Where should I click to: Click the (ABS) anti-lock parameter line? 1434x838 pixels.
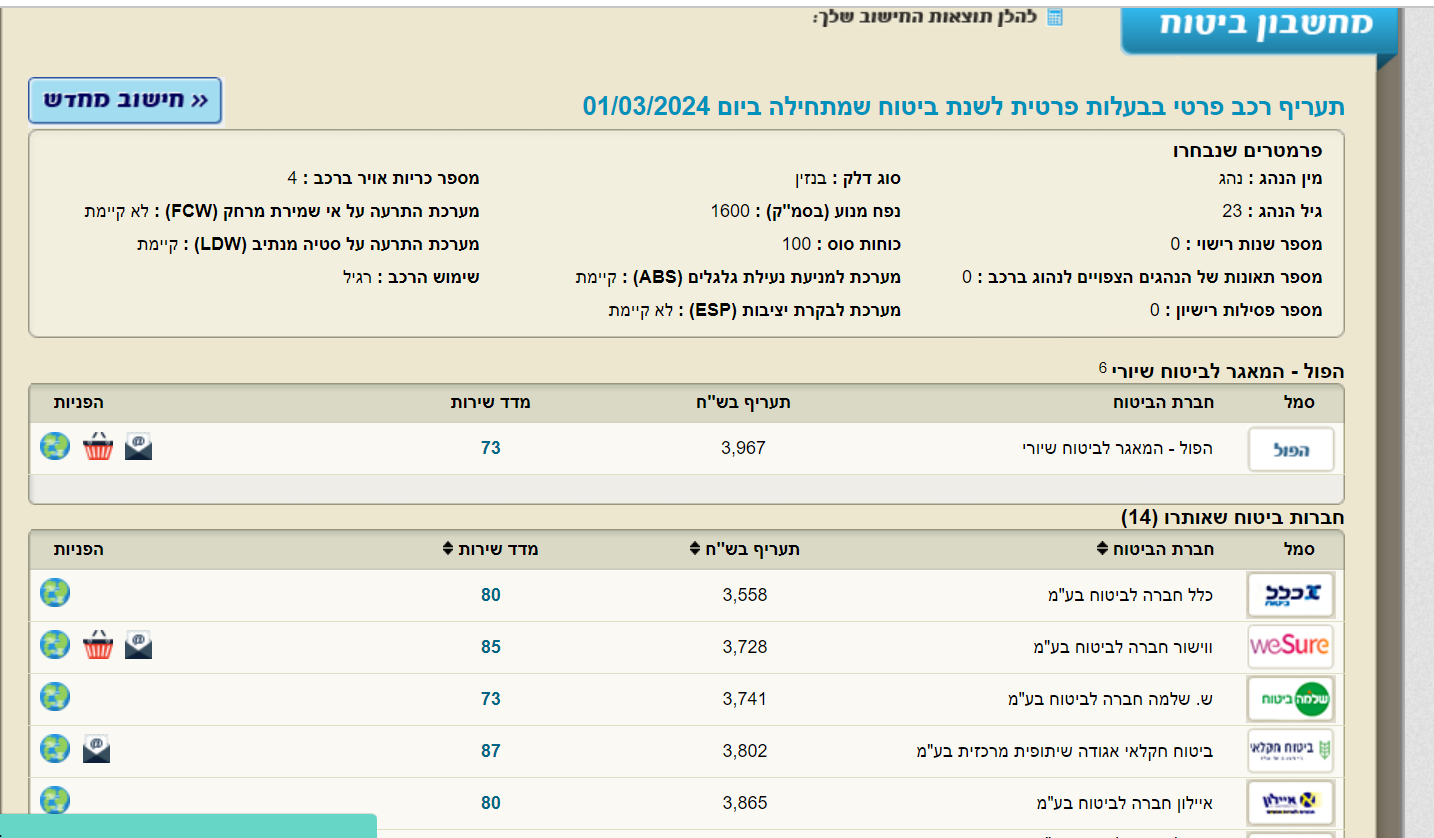tap(738, 277)
